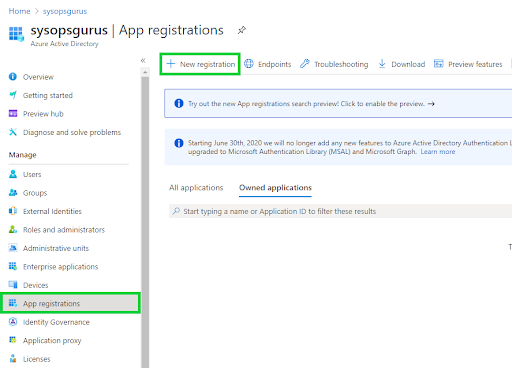The height and width of the screenshot is (368, 512).
Task: Pin the App registrations blade
Action: [242, 30]
